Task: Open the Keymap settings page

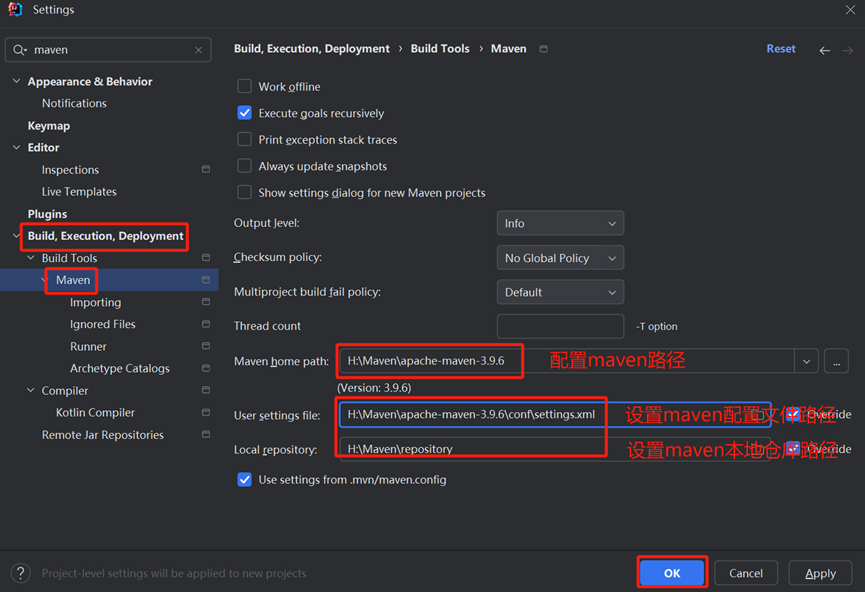Action: (49, 126)
